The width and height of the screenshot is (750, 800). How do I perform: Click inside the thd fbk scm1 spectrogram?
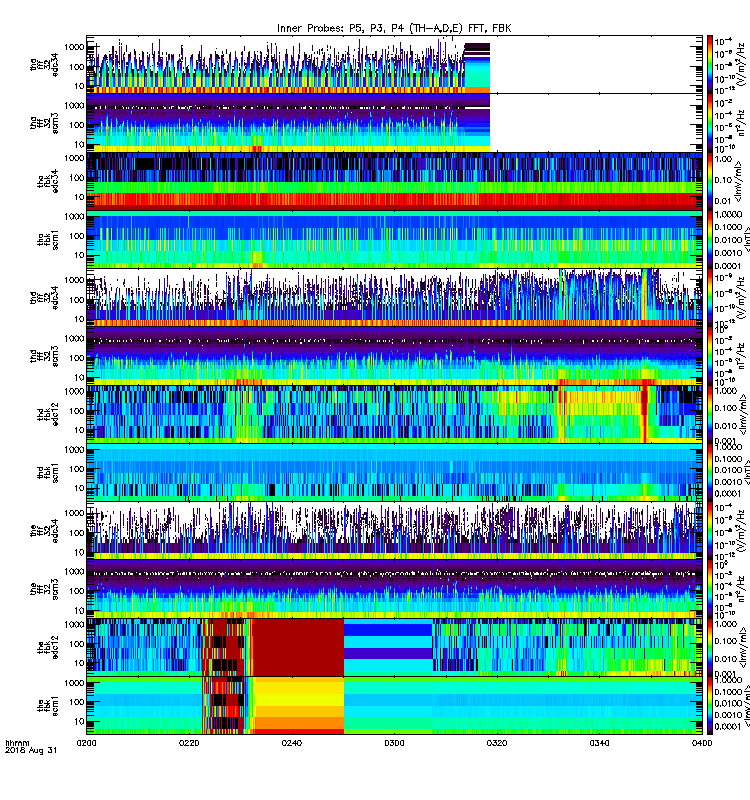pyautogui.click(x=394, y=473)
